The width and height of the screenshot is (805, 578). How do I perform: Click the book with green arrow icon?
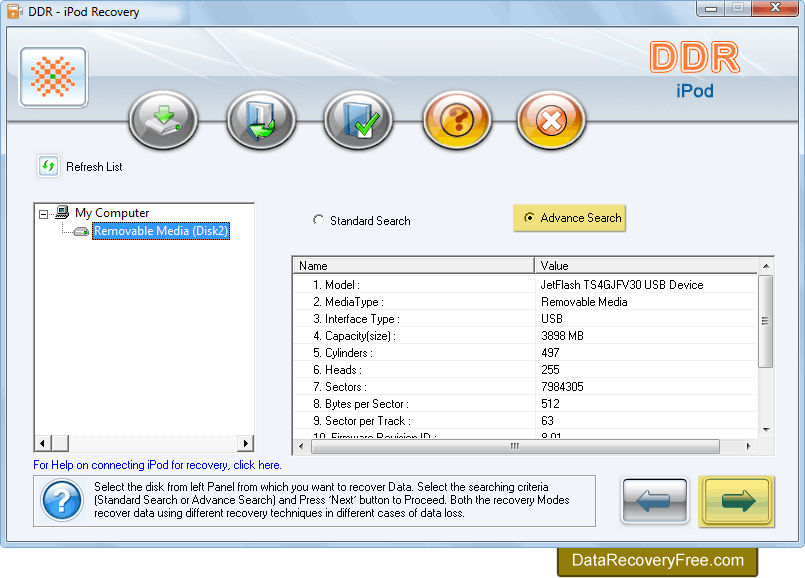(x=261, y=120)
